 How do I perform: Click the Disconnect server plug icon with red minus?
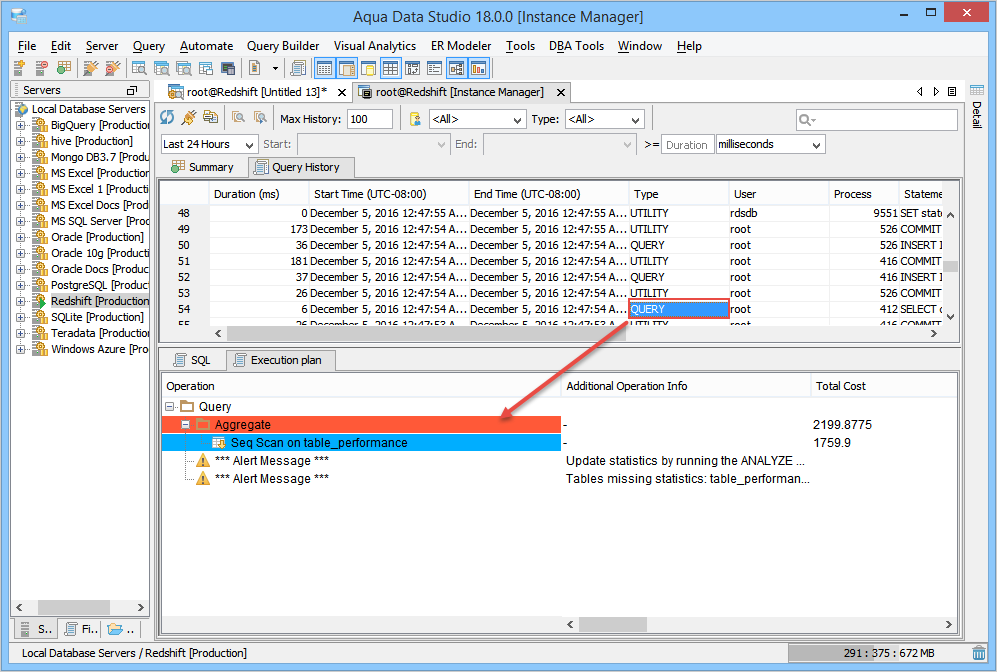[x=113, y=68]
